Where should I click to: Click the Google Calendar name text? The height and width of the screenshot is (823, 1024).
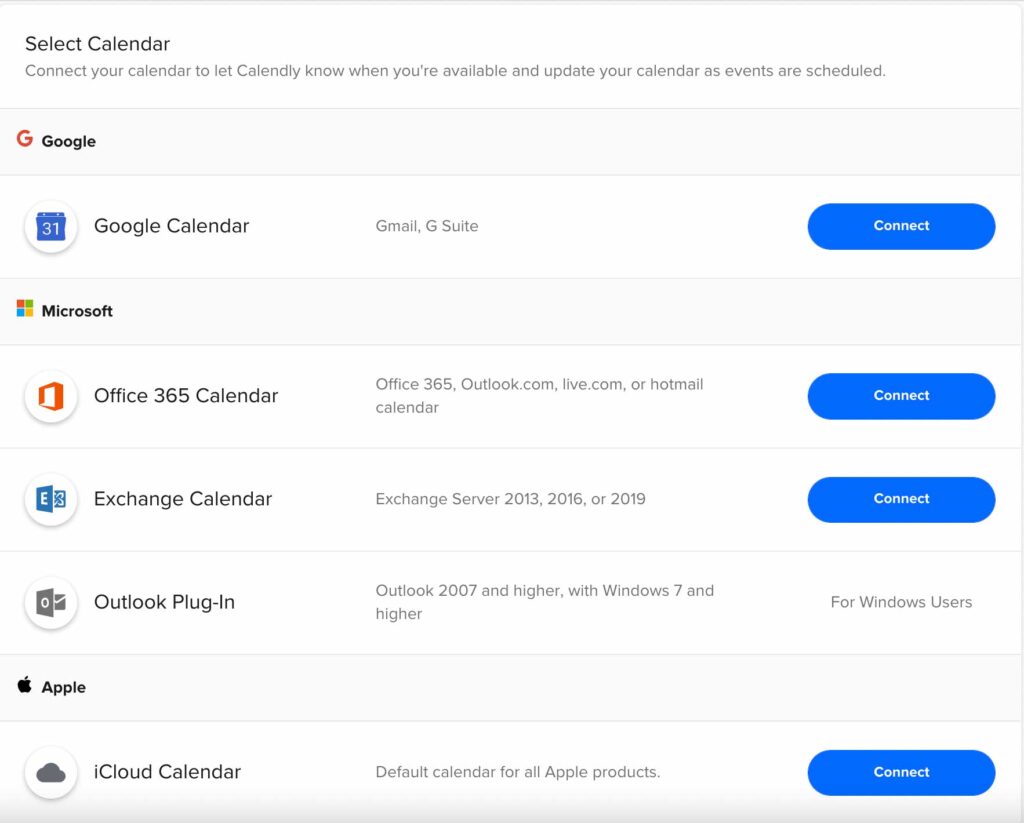pos(172,226)
